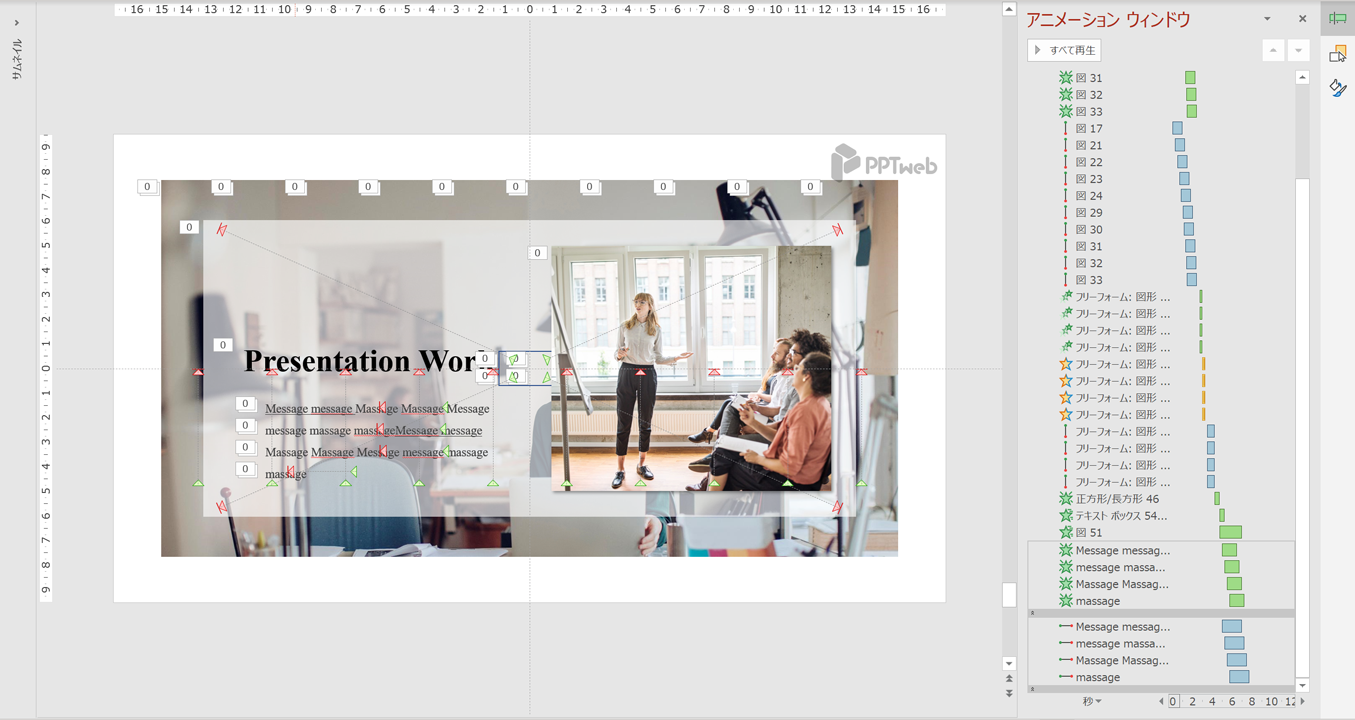This screenshot has width=1355, height=720.
Task: Open the Animation pane side tab icon
Action: (x=1338, y=19)
